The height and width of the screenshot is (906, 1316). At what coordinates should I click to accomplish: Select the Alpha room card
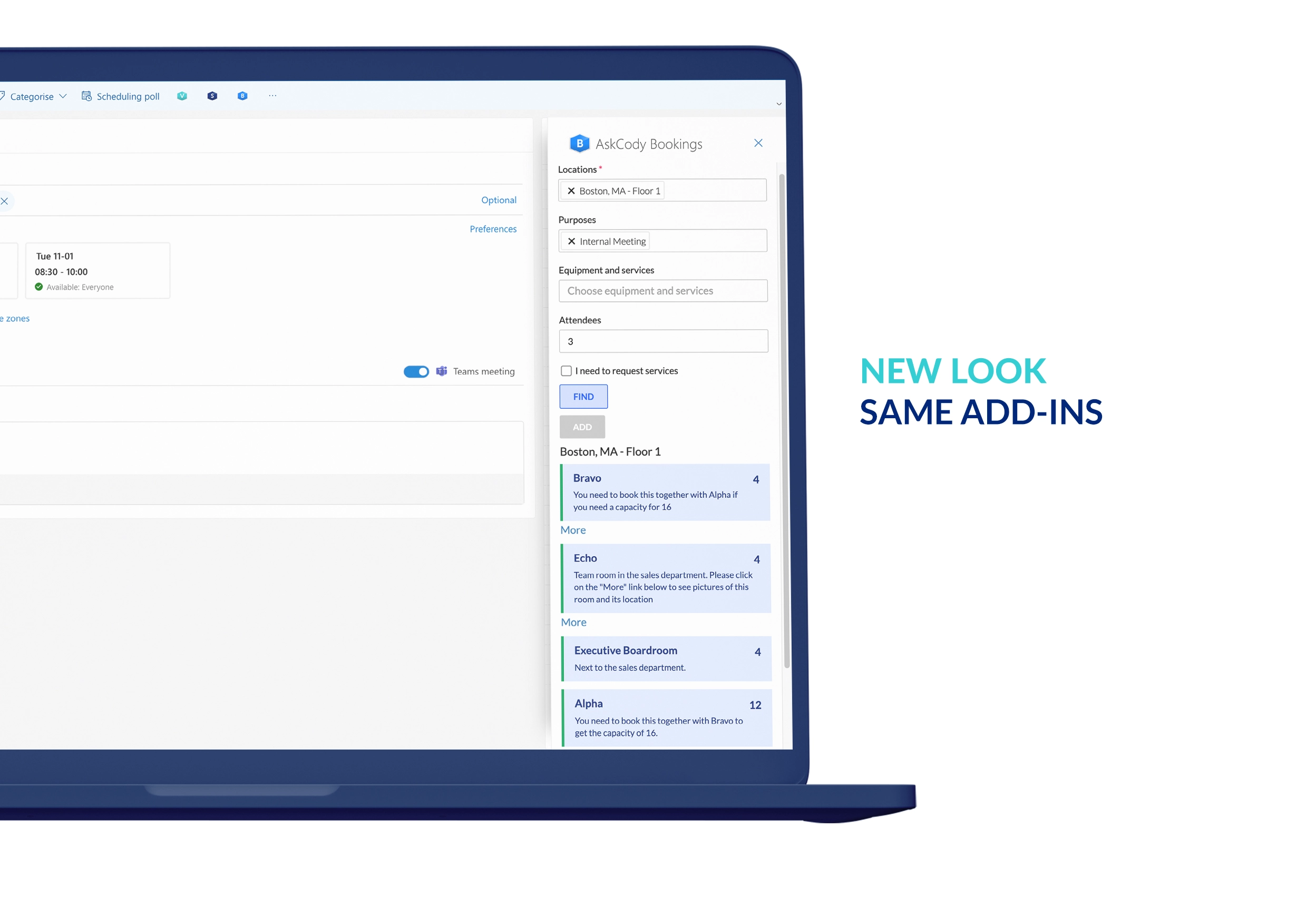(x=666, y=718)
